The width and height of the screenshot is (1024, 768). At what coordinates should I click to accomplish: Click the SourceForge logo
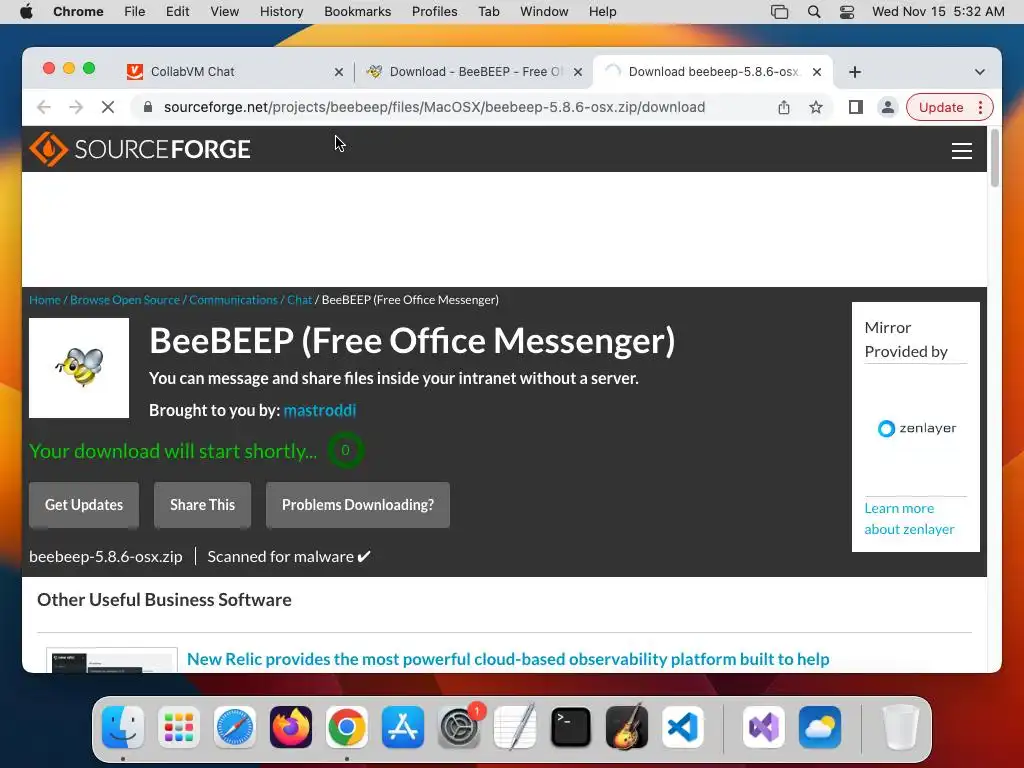tap(140, 149)
